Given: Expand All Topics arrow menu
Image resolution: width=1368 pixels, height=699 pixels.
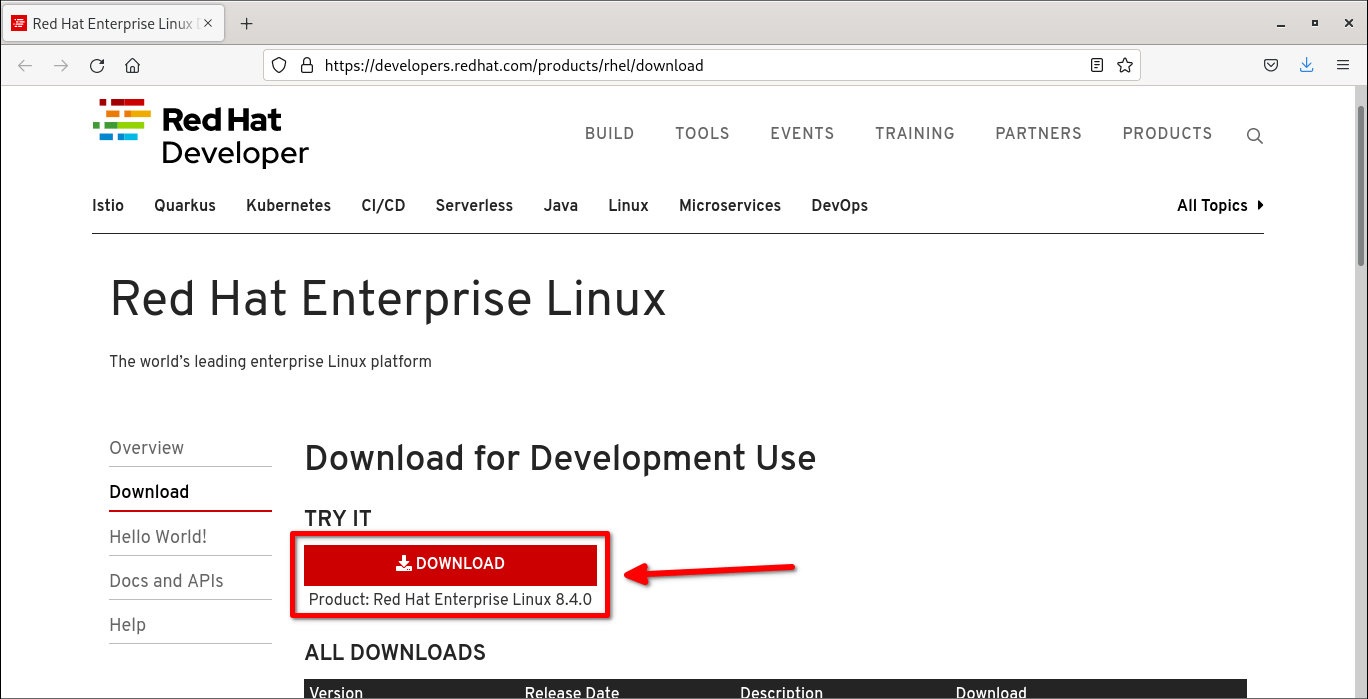Looking at the screenshot, I should [1220, 206].
